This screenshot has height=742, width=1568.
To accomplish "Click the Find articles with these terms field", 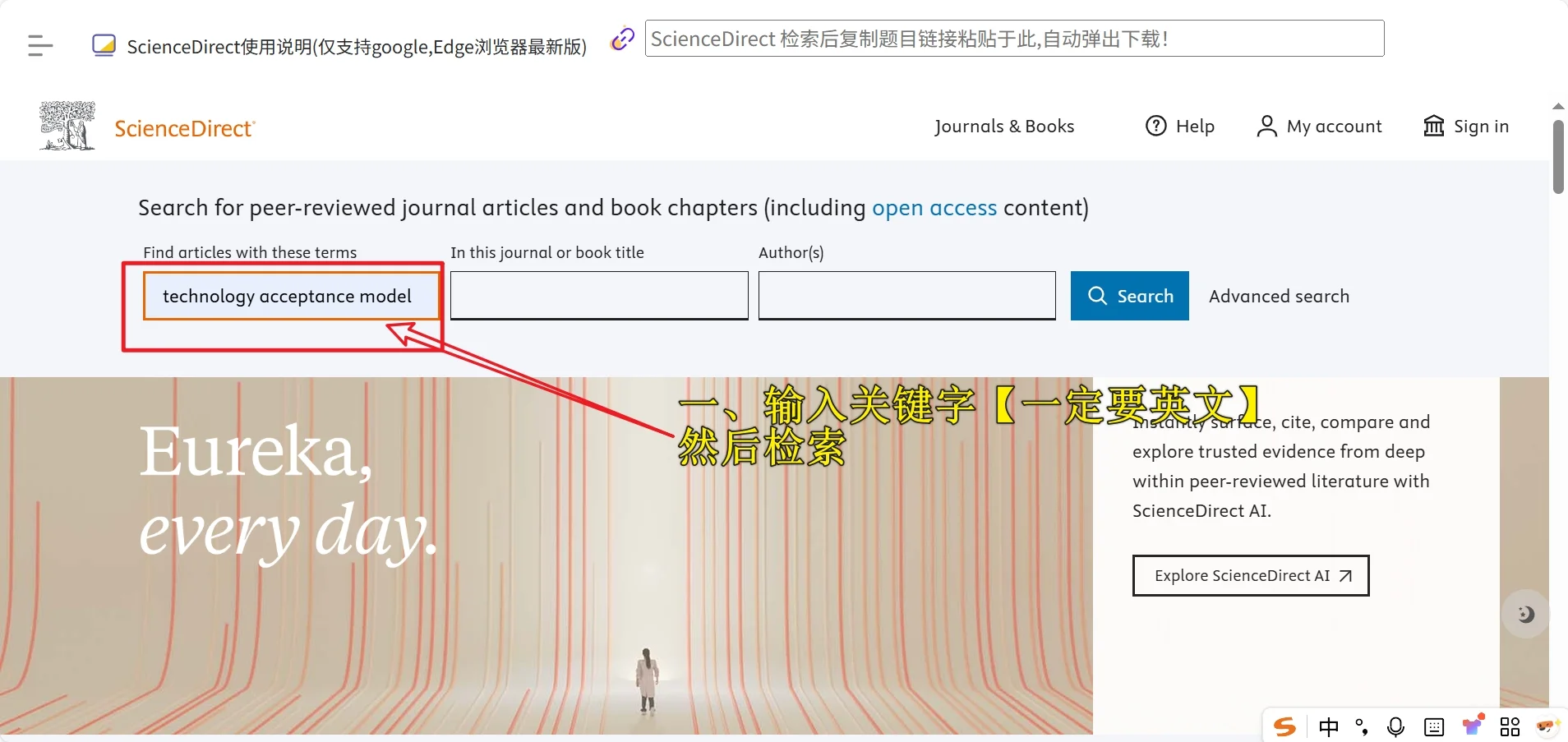I will coord(292,296).
